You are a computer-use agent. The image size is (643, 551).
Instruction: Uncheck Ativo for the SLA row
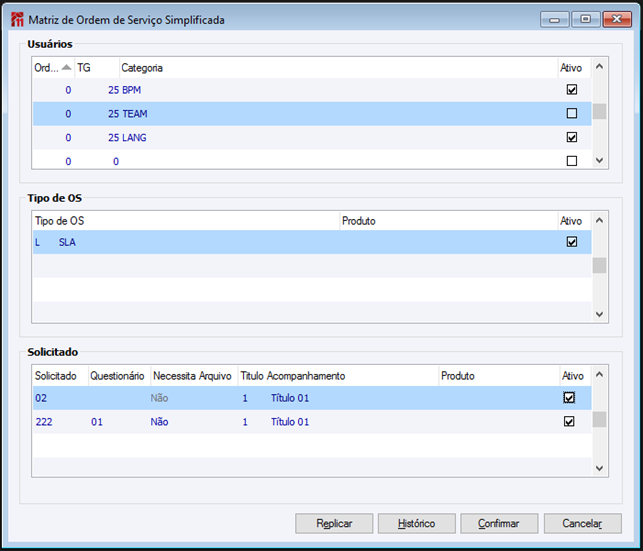(572, 242)
